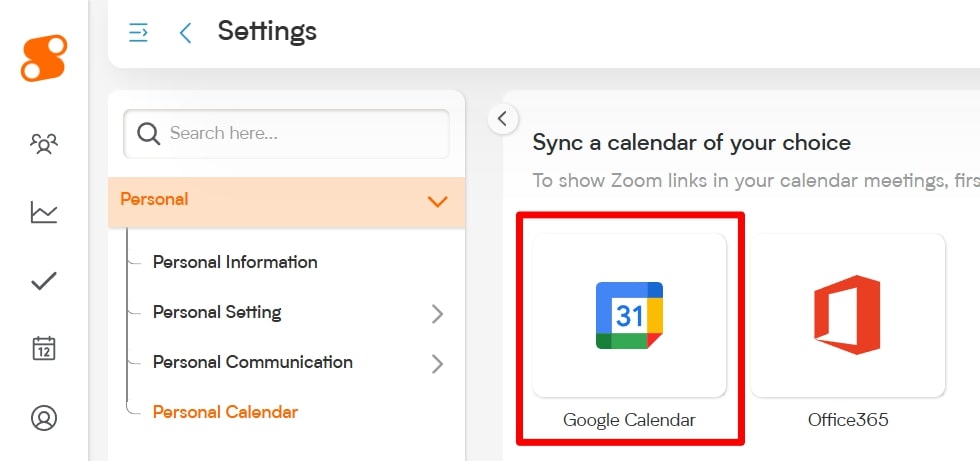This screenshot has width=980, height=461.
Task: Collapse the Personal settings section
Action: [437, 201]
